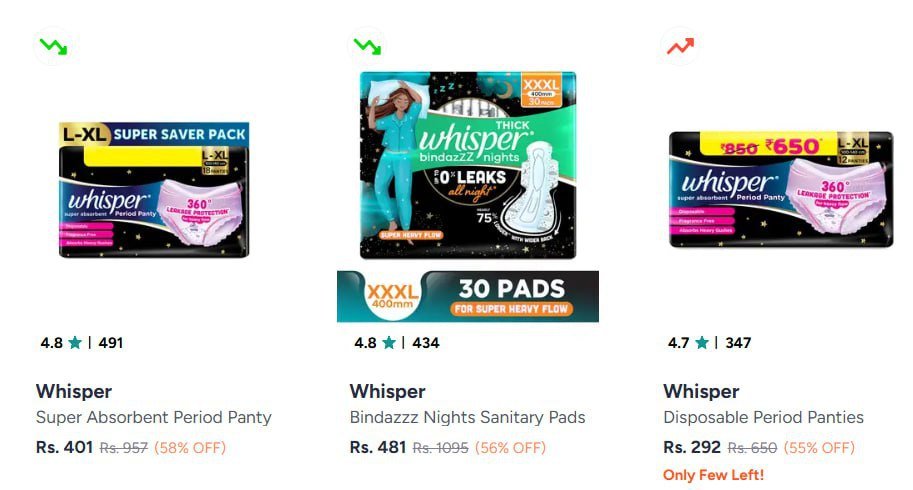
Task: Click red price-rise trend icon on third product
Action: coord(681,46)
